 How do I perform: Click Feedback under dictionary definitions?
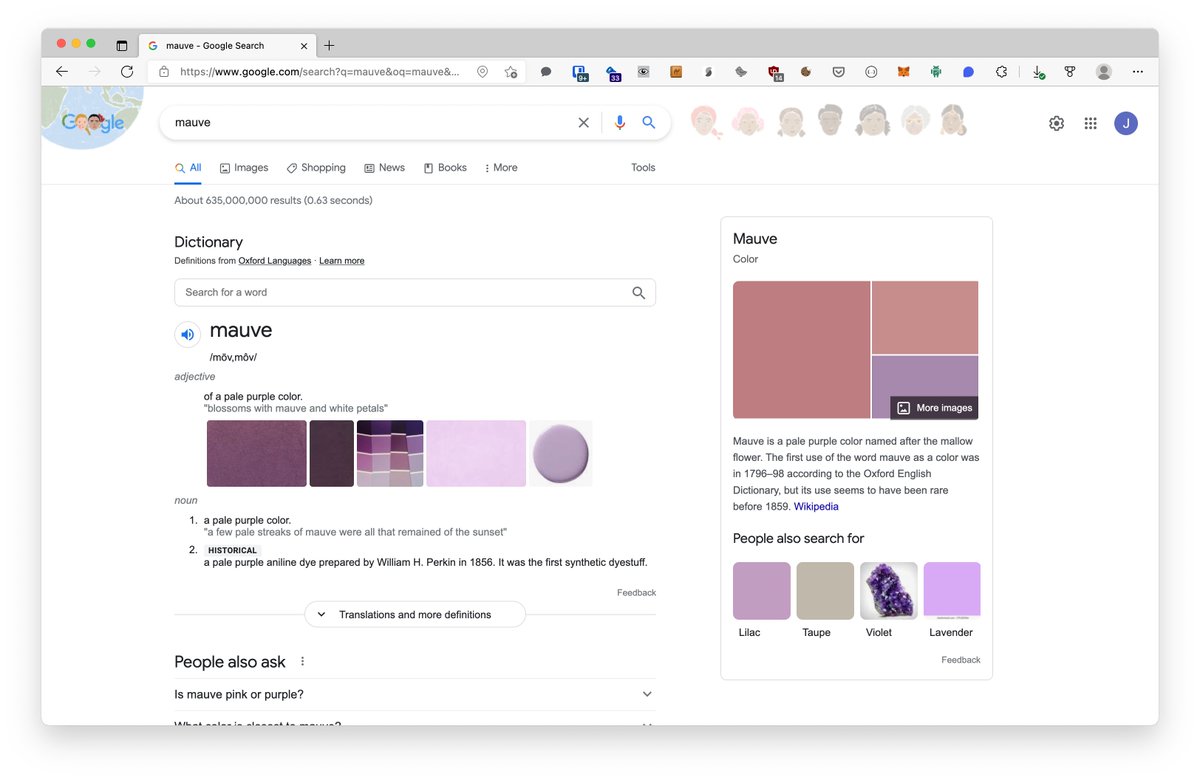tap(636, 593)
